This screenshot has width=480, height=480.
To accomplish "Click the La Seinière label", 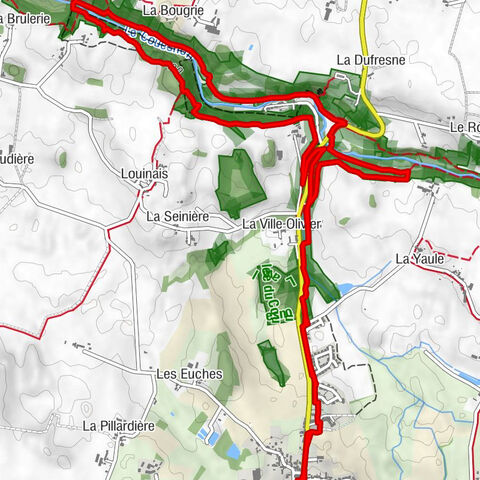I will click(178, 216).
